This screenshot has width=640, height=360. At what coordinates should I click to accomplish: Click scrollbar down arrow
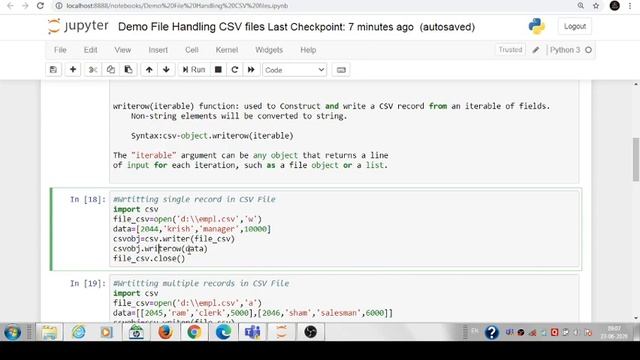636,318
